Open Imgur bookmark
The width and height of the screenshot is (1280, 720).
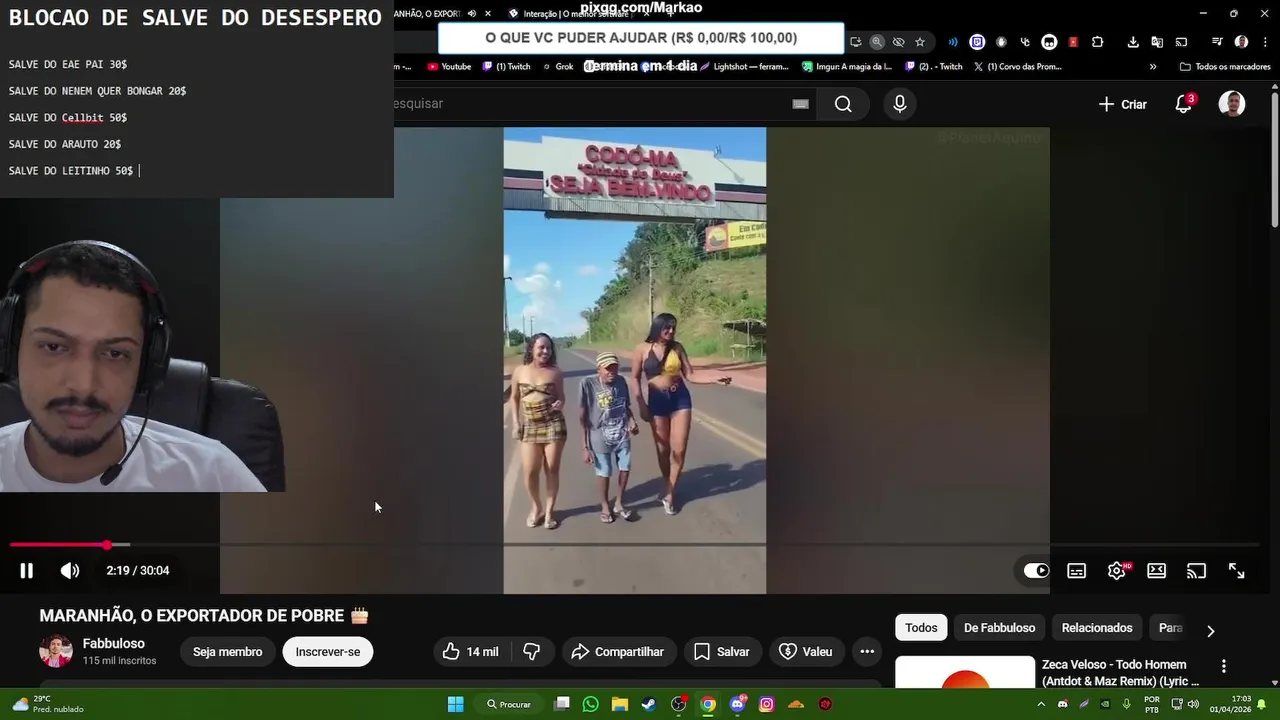pyautogui.click(x=847, y=67)
